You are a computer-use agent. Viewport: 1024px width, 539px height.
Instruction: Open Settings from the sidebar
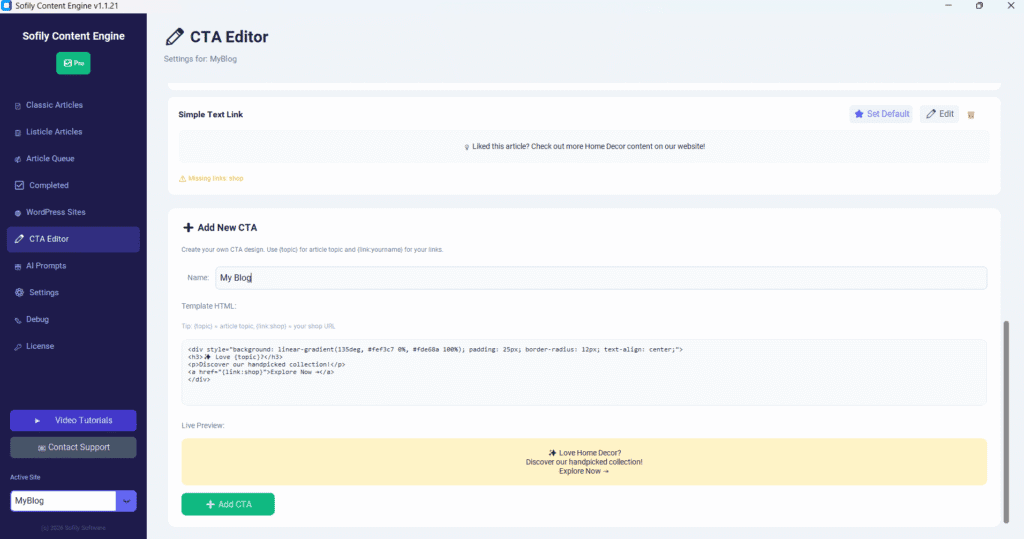[x=73, y=293]
